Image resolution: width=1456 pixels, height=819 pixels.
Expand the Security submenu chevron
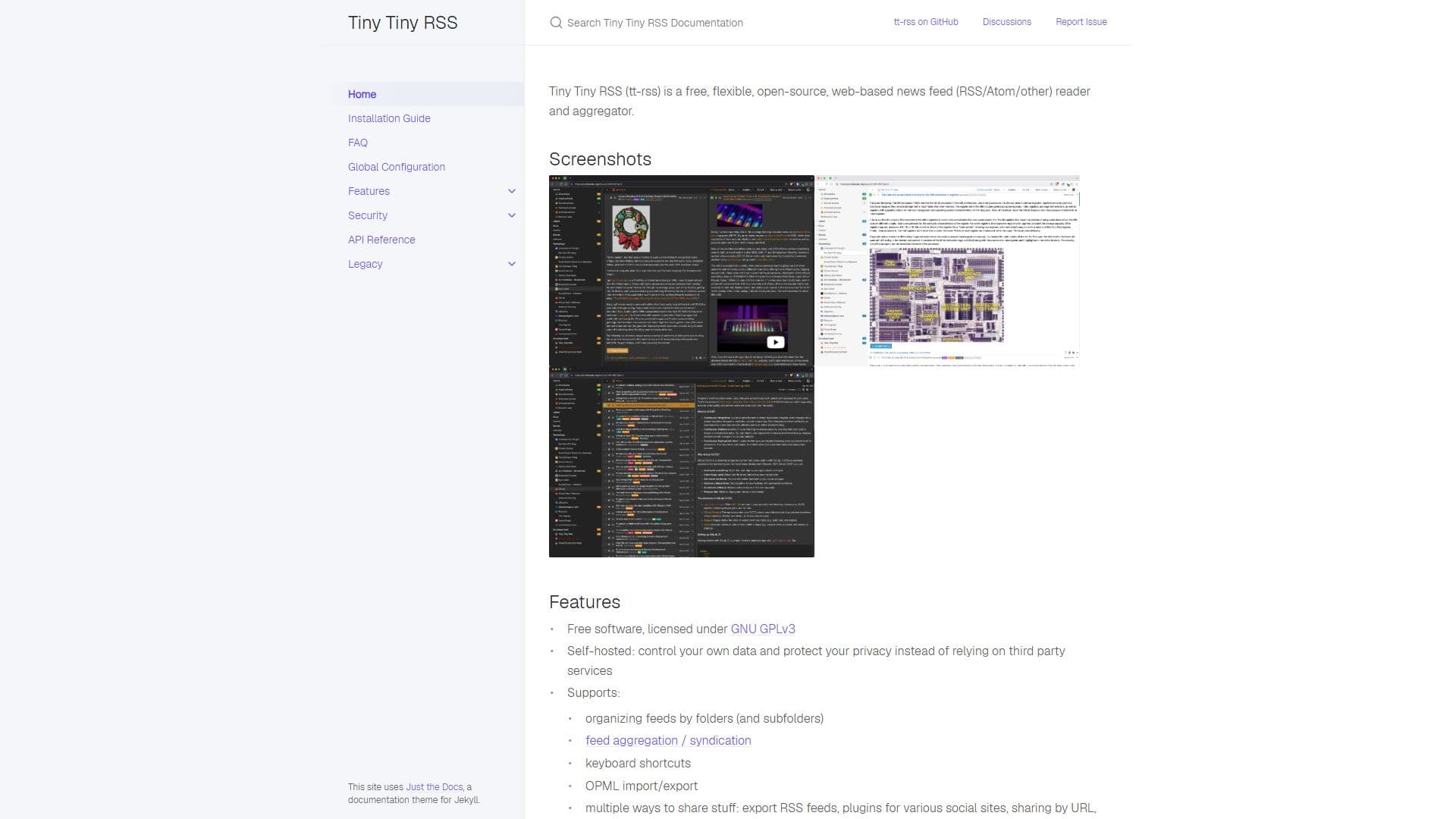coord(512,215)
